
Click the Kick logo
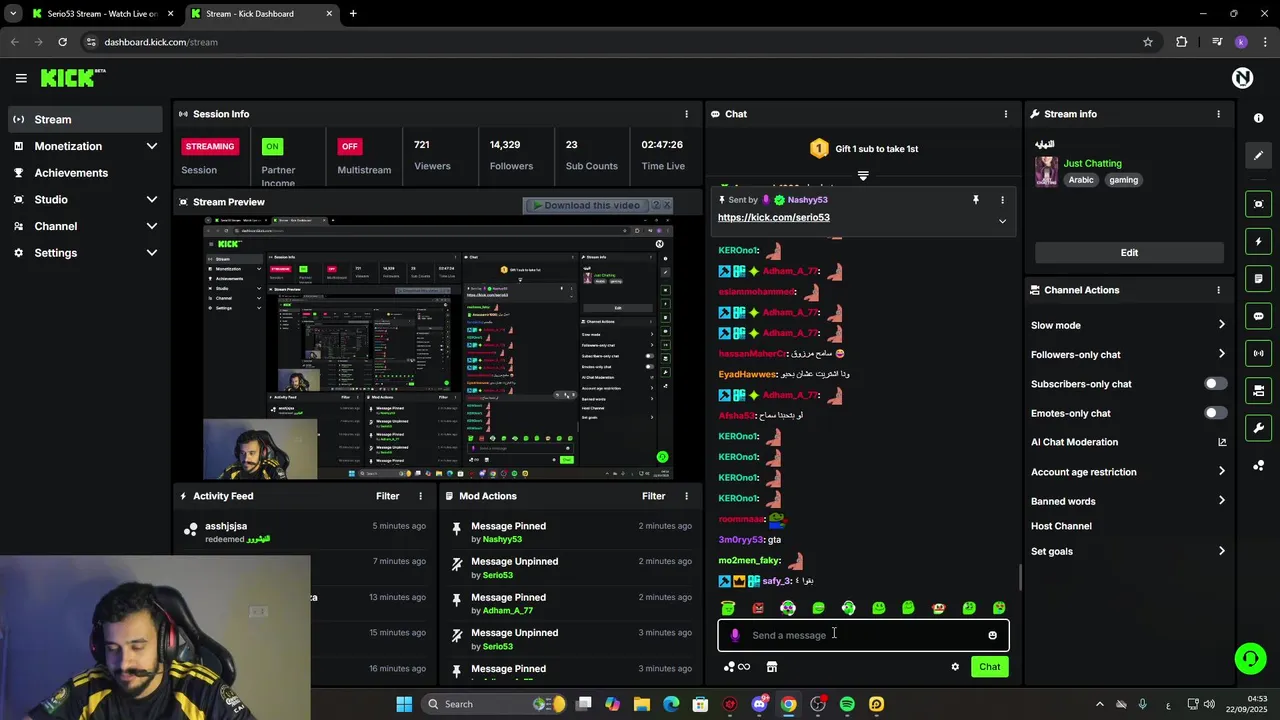(x=73, y=78)
